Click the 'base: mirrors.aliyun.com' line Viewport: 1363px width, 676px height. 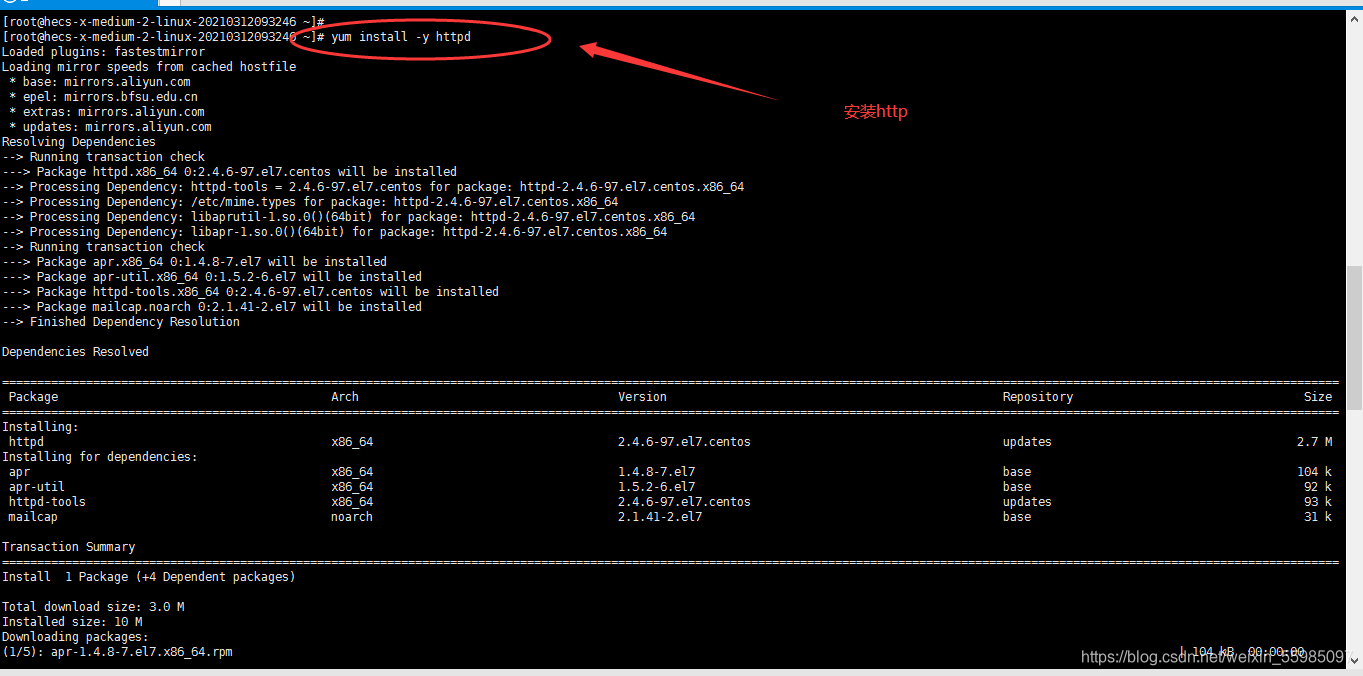pyautogui.click(x=100, y=82)
